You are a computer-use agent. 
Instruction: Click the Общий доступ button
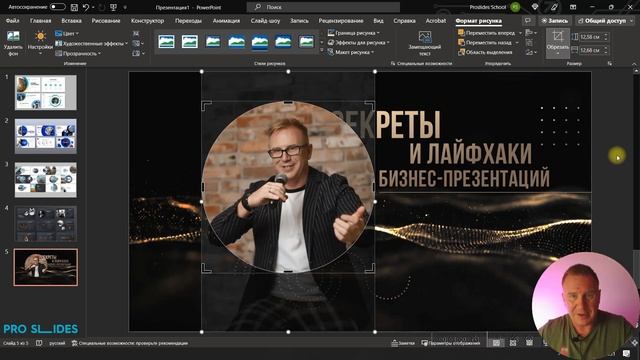(x=605, y=20)
